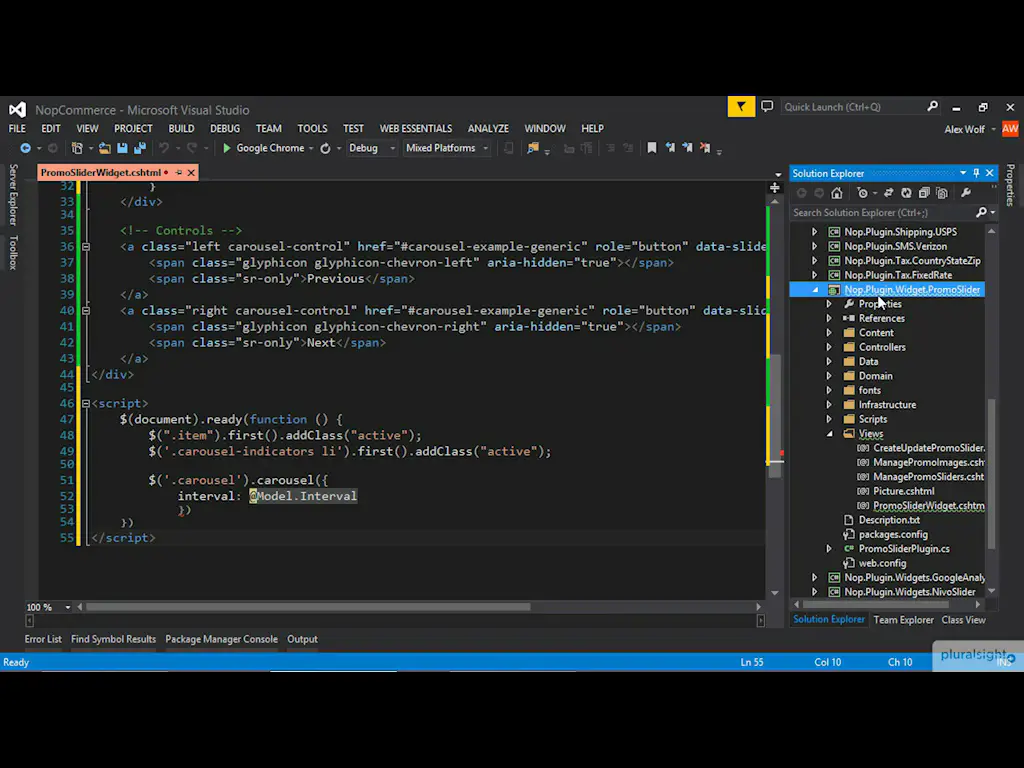Click the Solution Explorer Refresh icon
Viewport: 1024px width, 768px height.
(906, 193)
